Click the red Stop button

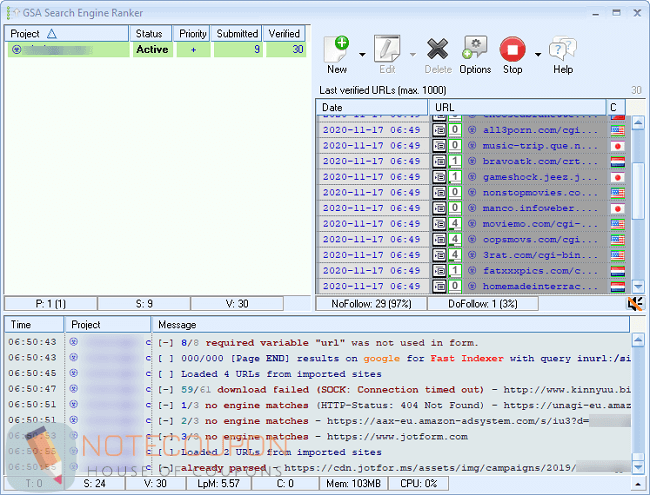click(x=512, y=49)
